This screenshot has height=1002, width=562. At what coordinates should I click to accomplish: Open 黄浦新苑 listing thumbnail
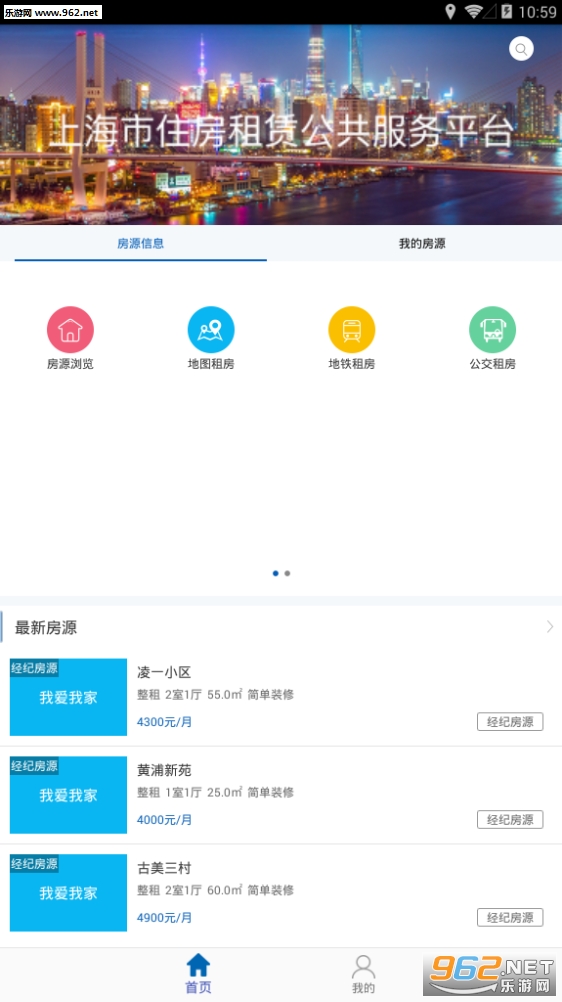pos(68,795)
